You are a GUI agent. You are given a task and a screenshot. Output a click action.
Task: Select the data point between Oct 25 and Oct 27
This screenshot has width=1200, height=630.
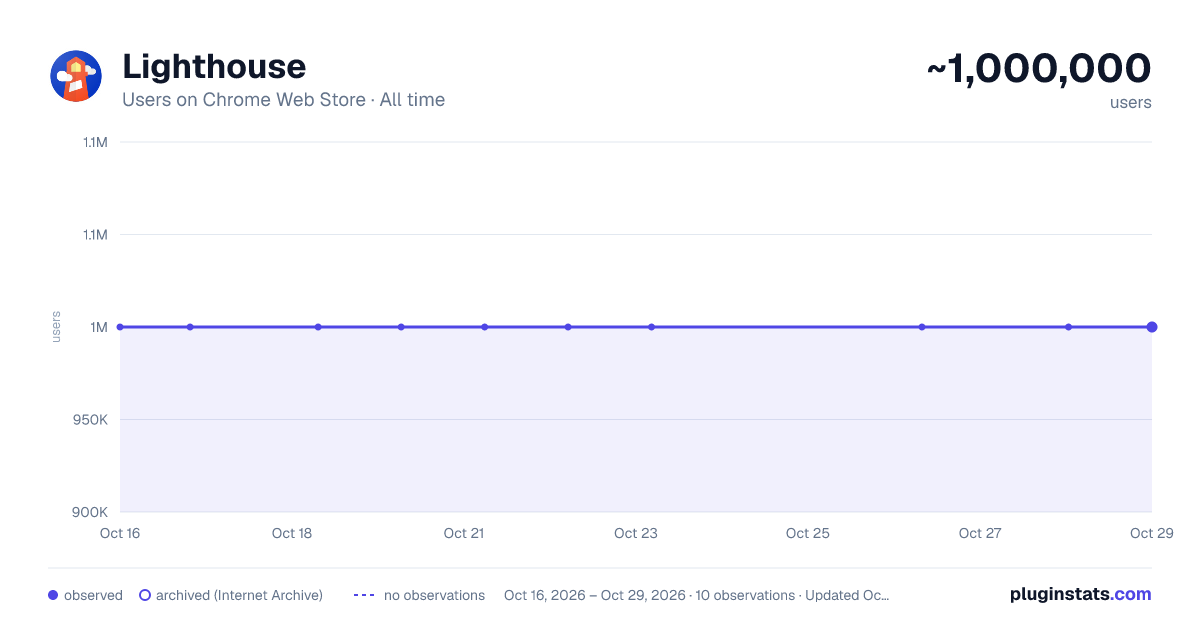point(922,327)
